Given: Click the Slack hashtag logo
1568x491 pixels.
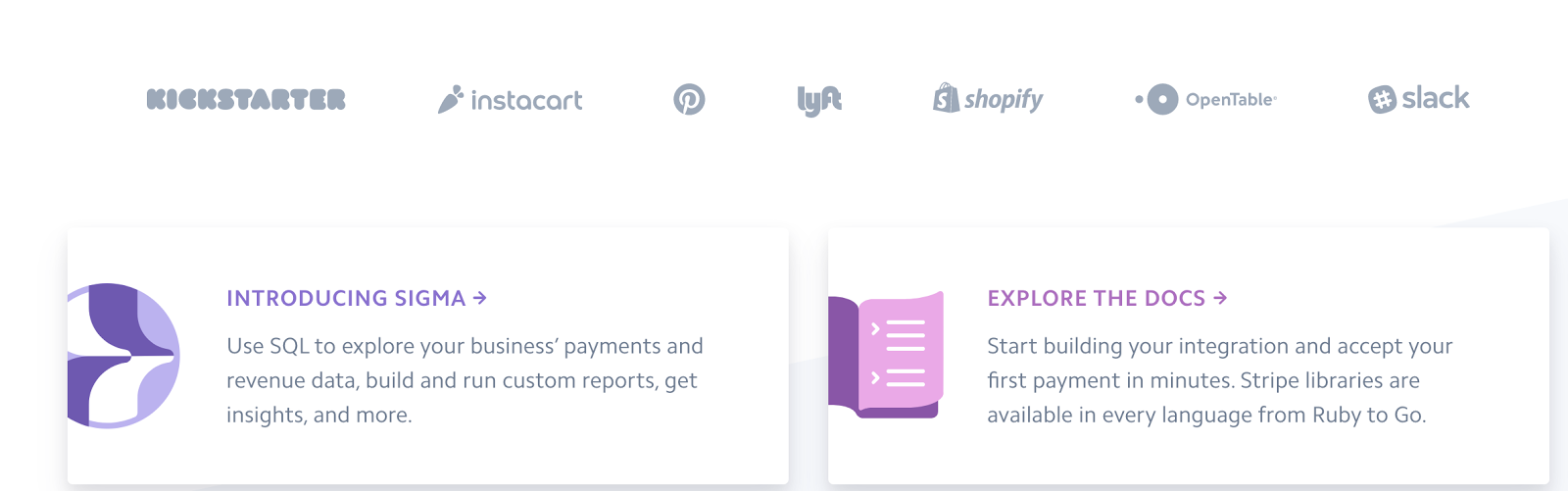Looking at the screenshot, I should [1382, 99].
